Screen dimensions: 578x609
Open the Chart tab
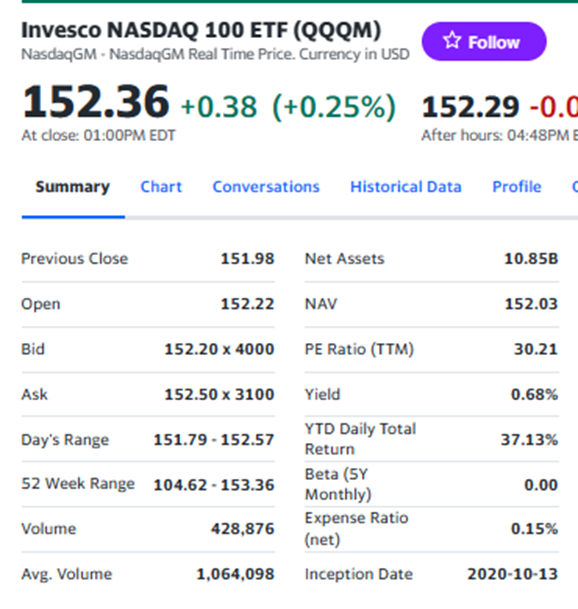(161, 187)
